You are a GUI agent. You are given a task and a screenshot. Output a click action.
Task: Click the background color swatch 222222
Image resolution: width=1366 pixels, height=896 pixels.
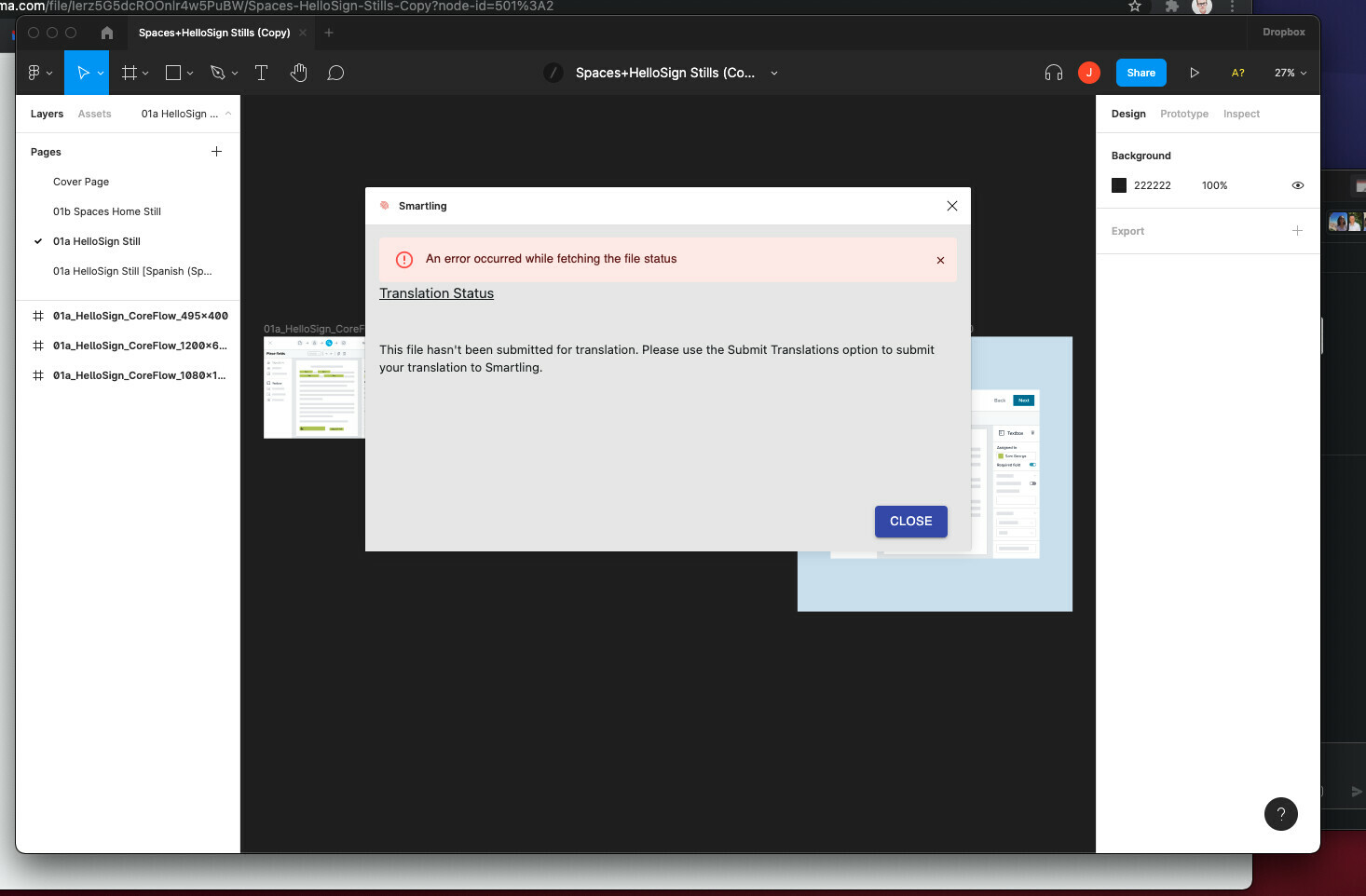coord(1119,185)
